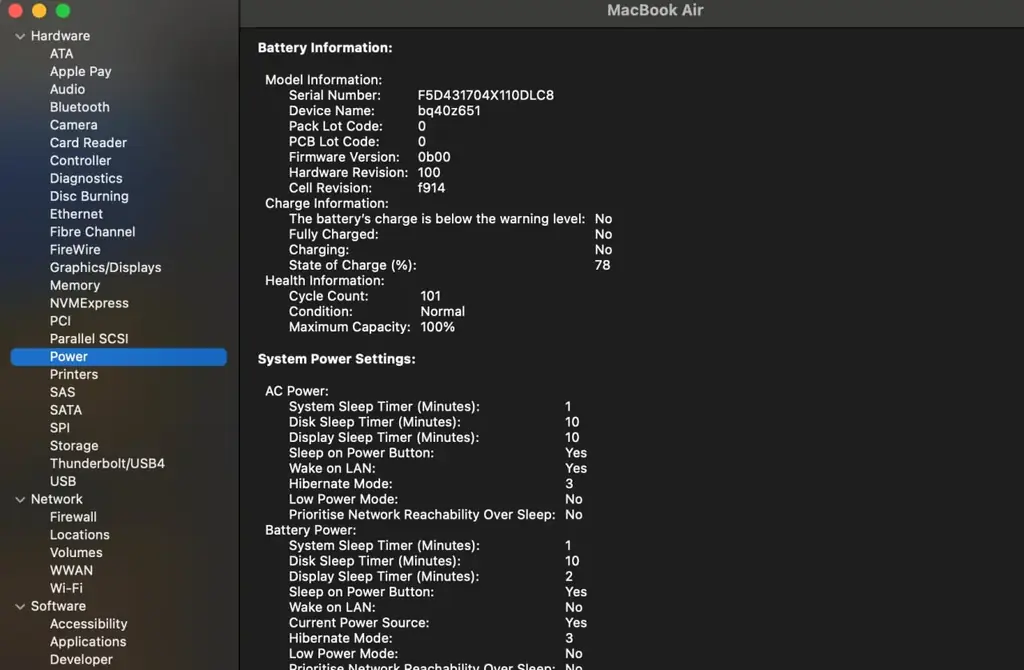Click the System Power Settings heading
This screenshot has height=670, width=1024.
point(336,359)
